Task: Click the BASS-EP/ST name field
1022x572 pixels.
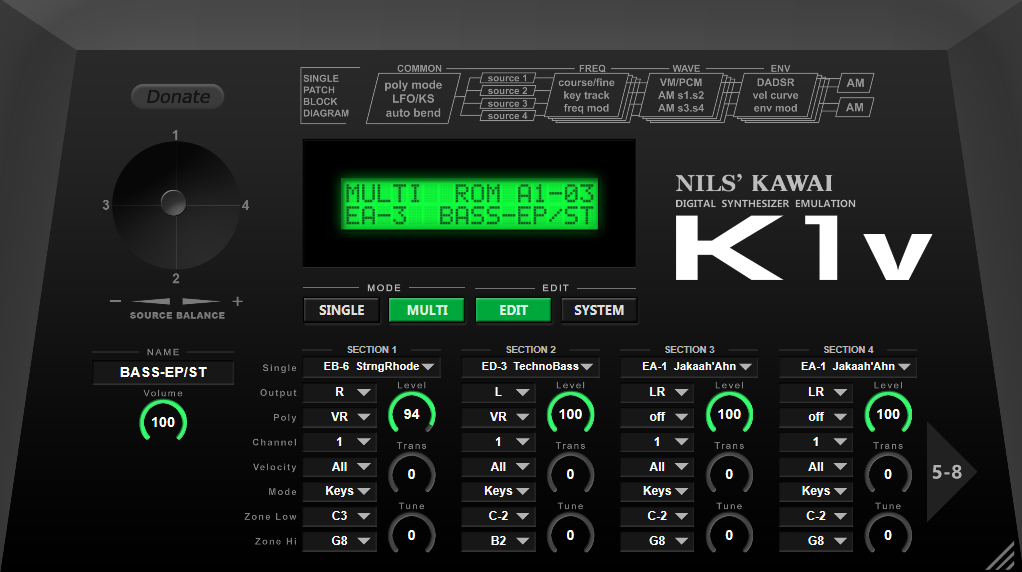Action: click(x=163, y=373)
